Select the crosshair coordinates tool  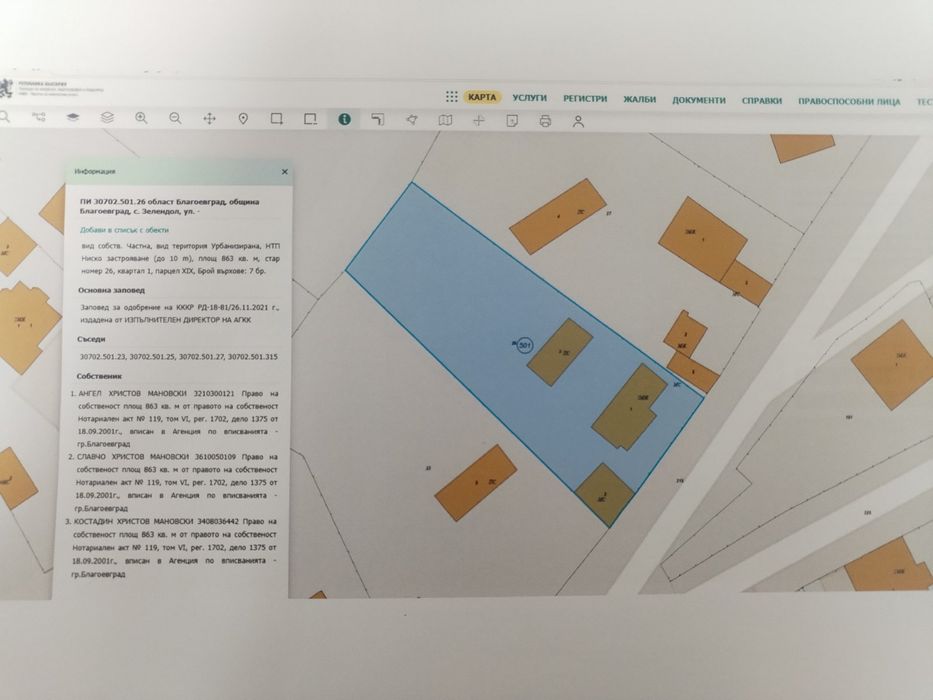coord(478,121)
